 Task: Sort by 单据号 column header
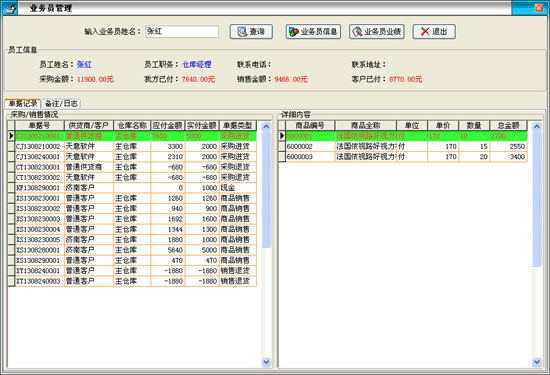coord(40,126)
